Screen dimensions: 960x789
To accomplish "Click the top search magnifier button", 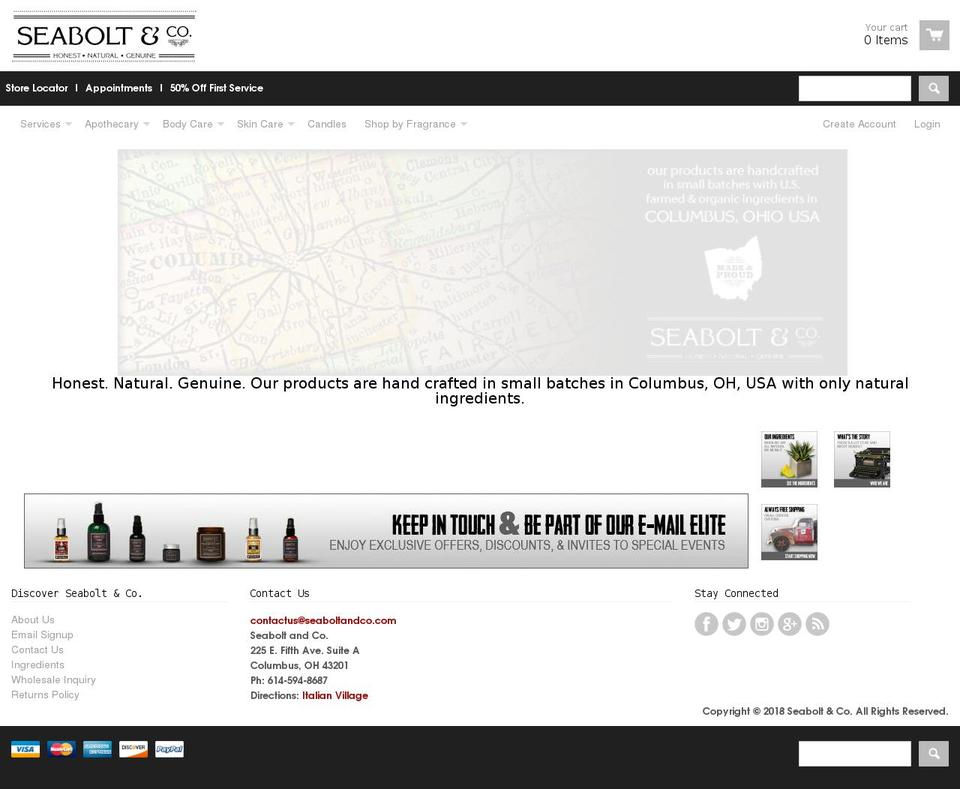I will 934,89.
